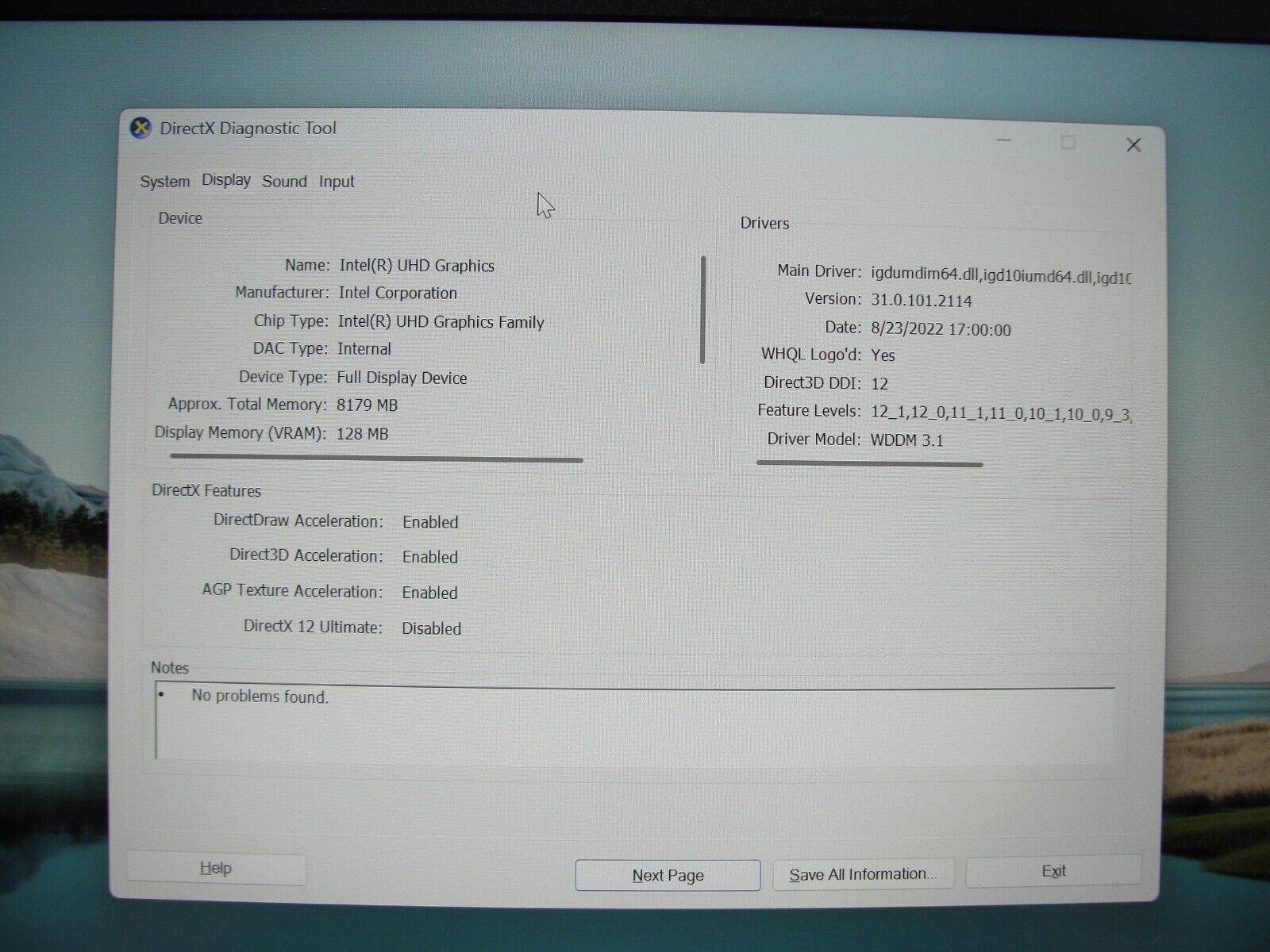Click Save All Information button
Viewport: 1270px width, 952px height.
[863, 874]
